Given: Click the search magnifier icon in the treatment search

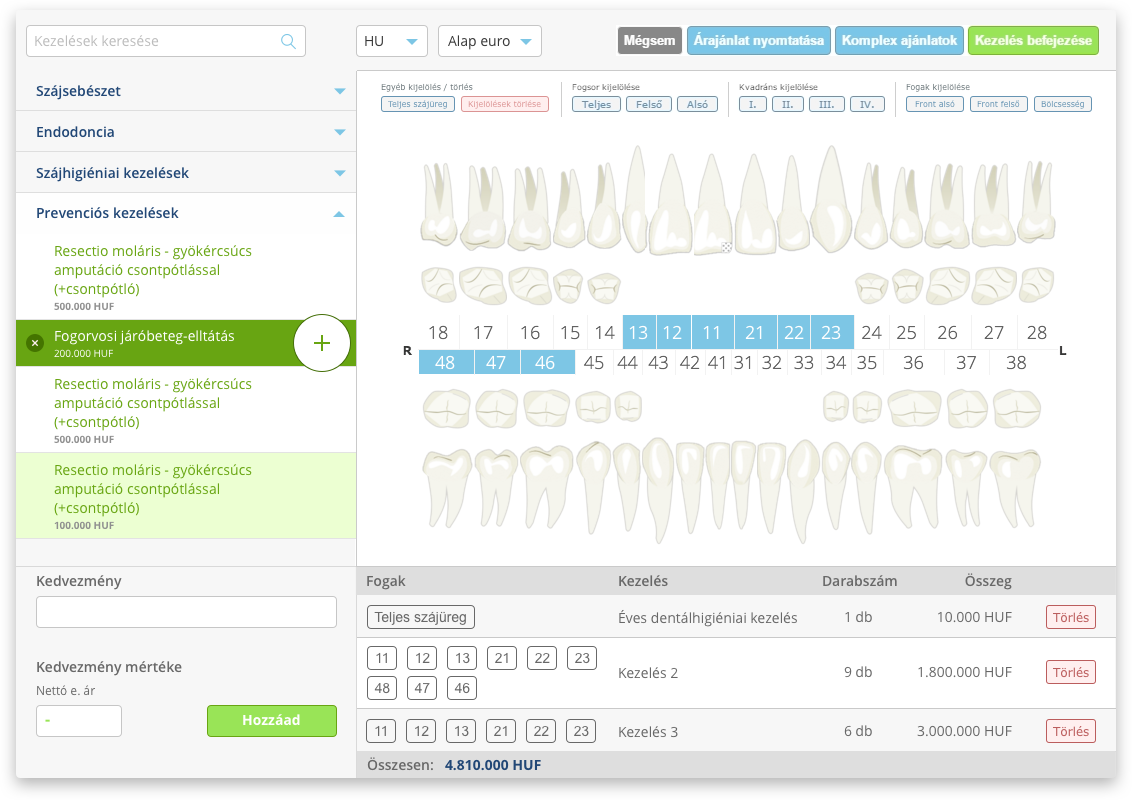Looking at the screenshot, I should tap(289, 41).
